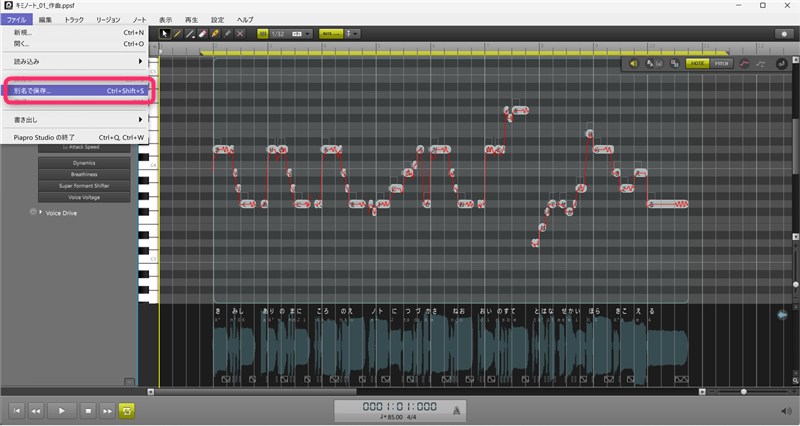
Task: Open the トラック menu
Action: coord(74,19)
